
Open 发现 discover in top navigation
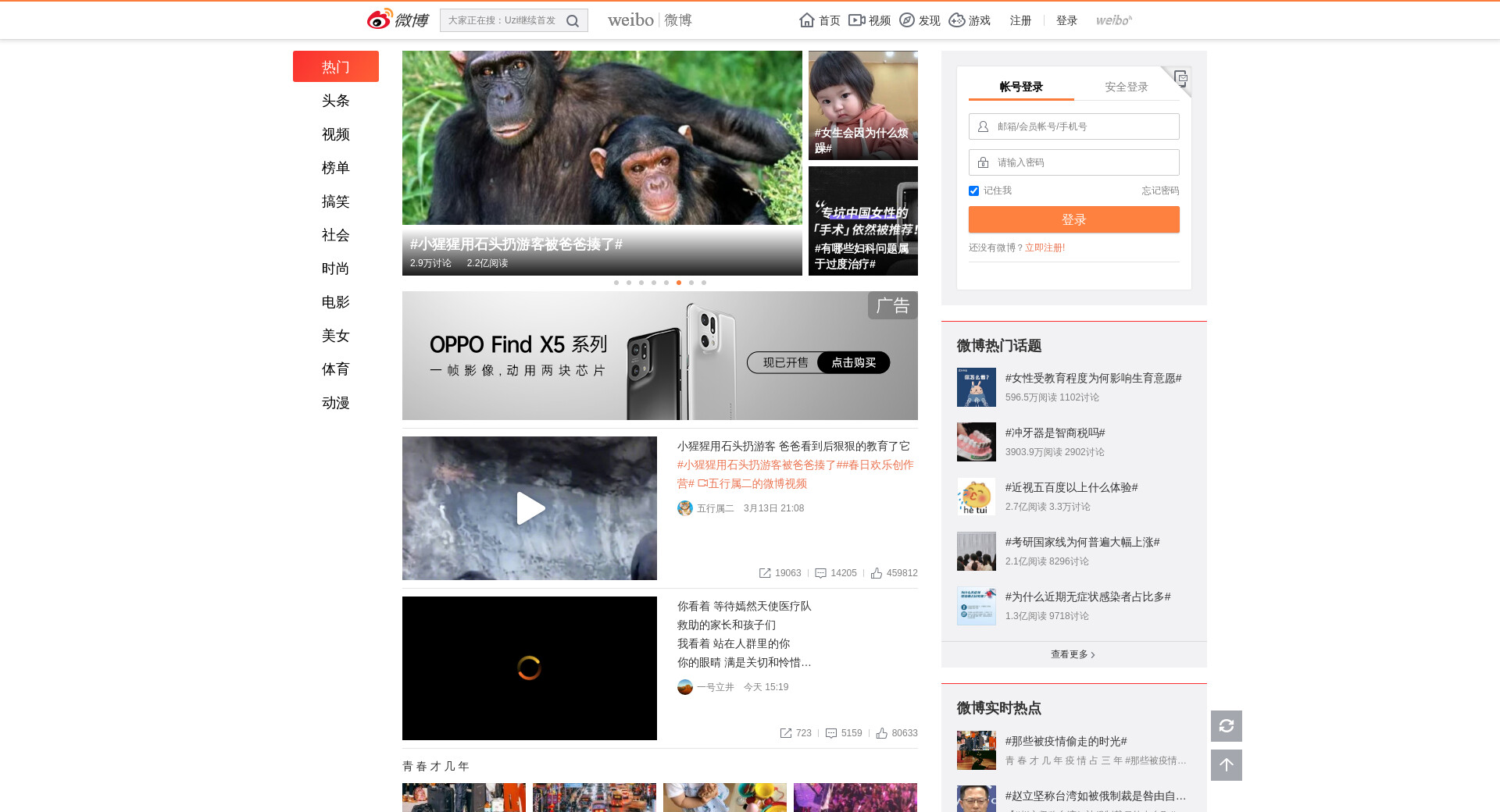pyautogui.click(x=920, y=20)
